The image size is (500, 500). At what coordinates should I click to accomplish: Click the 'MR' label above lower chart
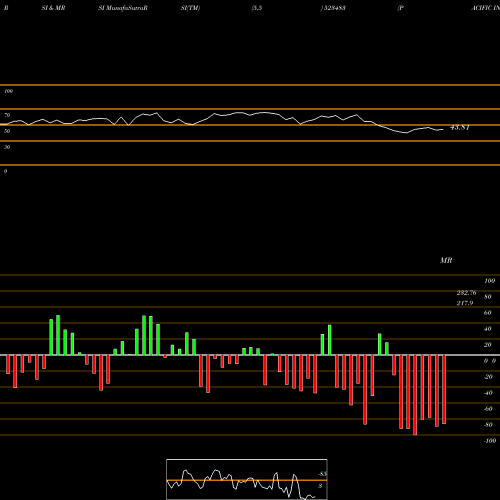click(x=446, y=260)
